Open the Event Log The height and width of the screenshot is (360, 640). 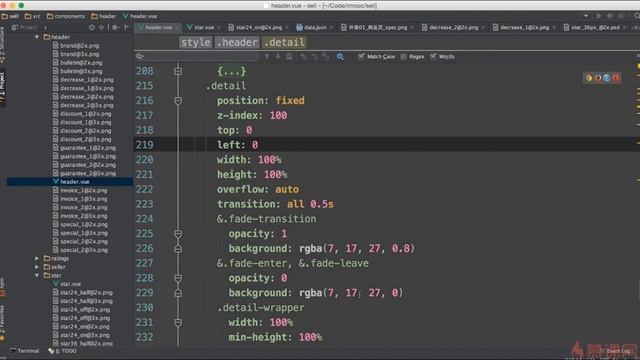(616, 351)
